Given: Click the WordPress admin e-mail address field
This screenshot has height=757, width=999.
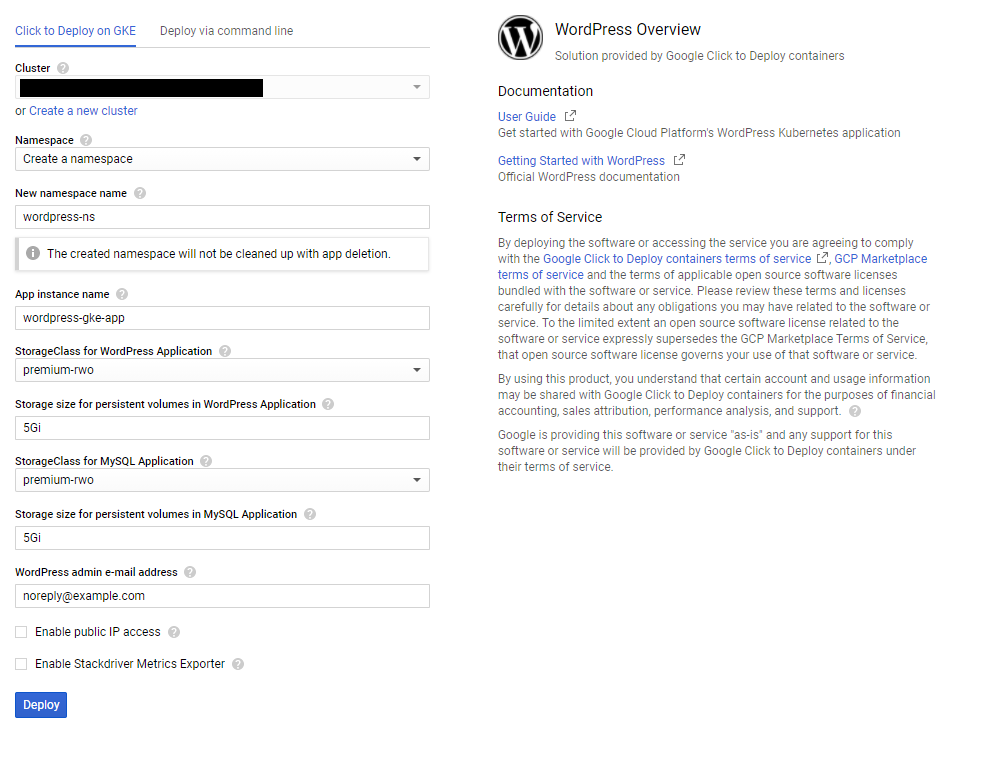Looking at the screenshot, I should [x=222, y=594].
